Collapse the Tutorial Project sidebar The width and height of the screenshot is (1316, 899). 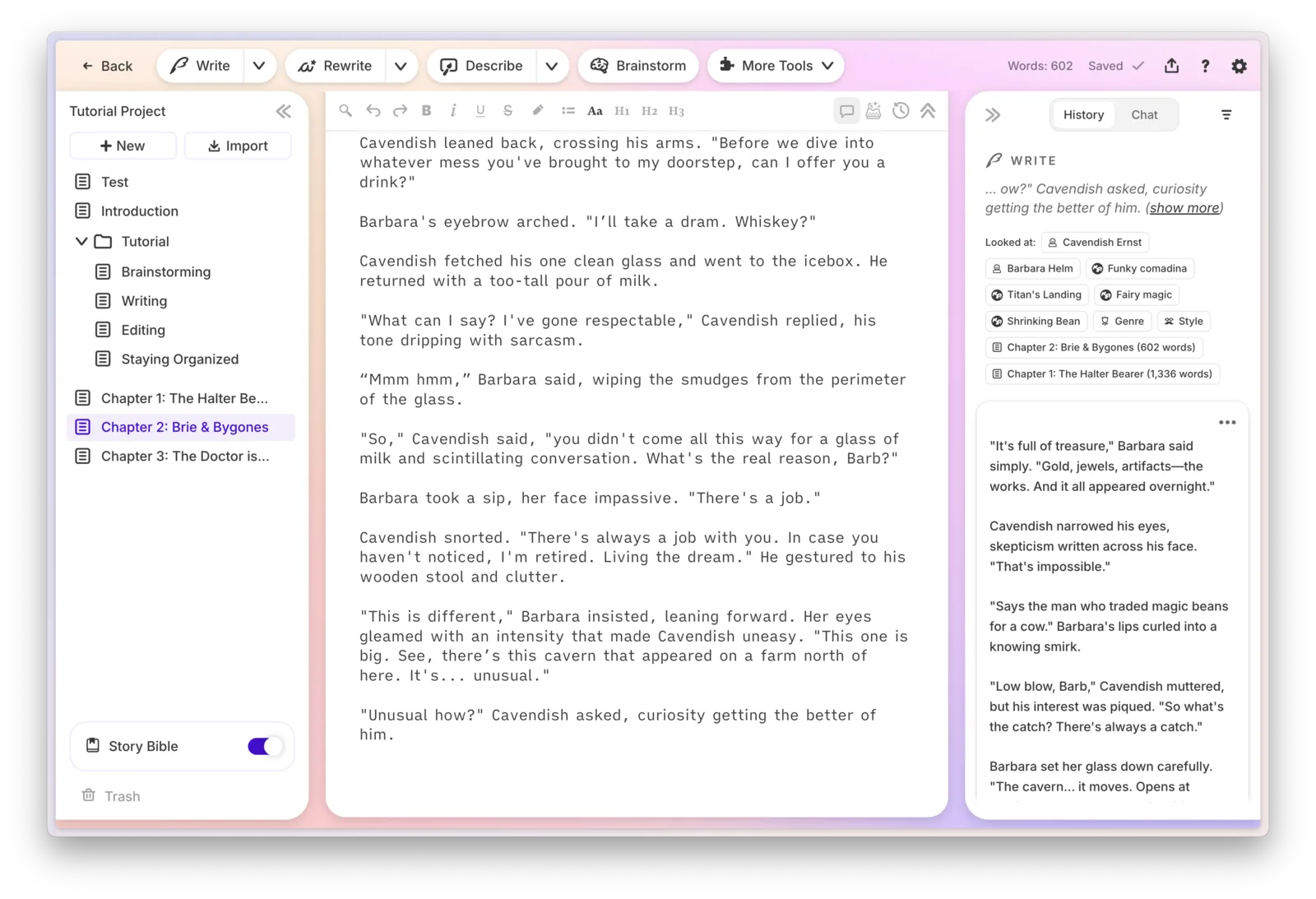click(x=284, y=112)
